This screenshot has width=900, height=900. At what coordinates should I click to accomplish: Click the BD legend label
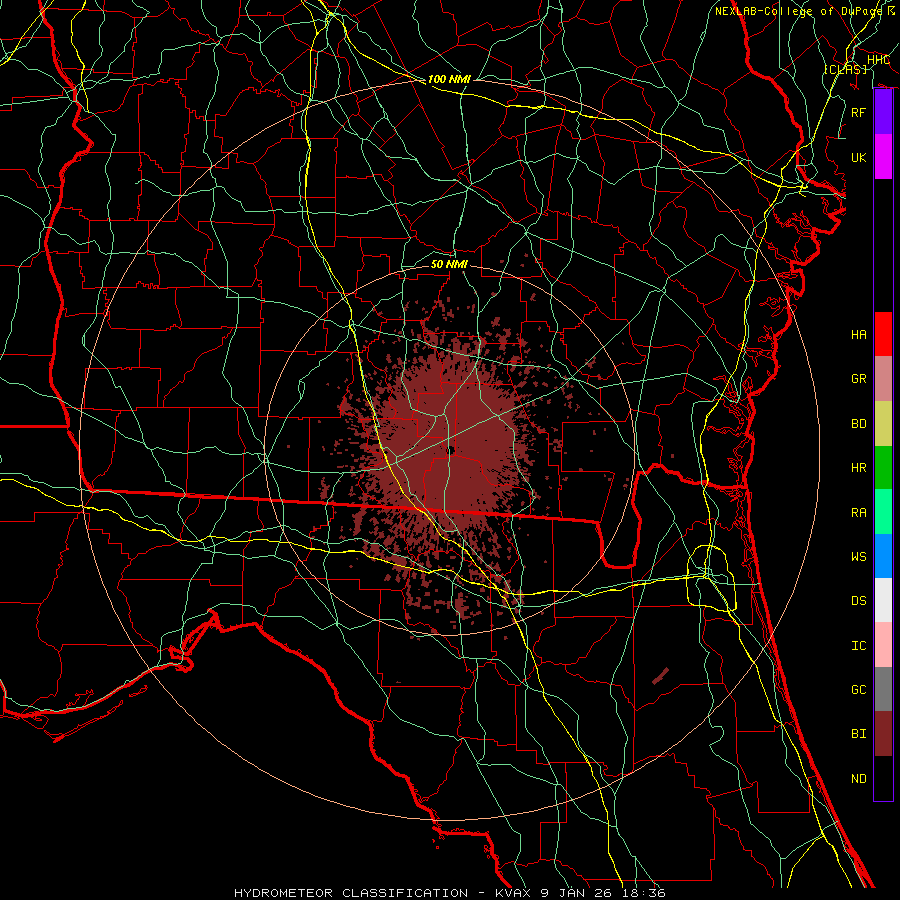(859, 424)
